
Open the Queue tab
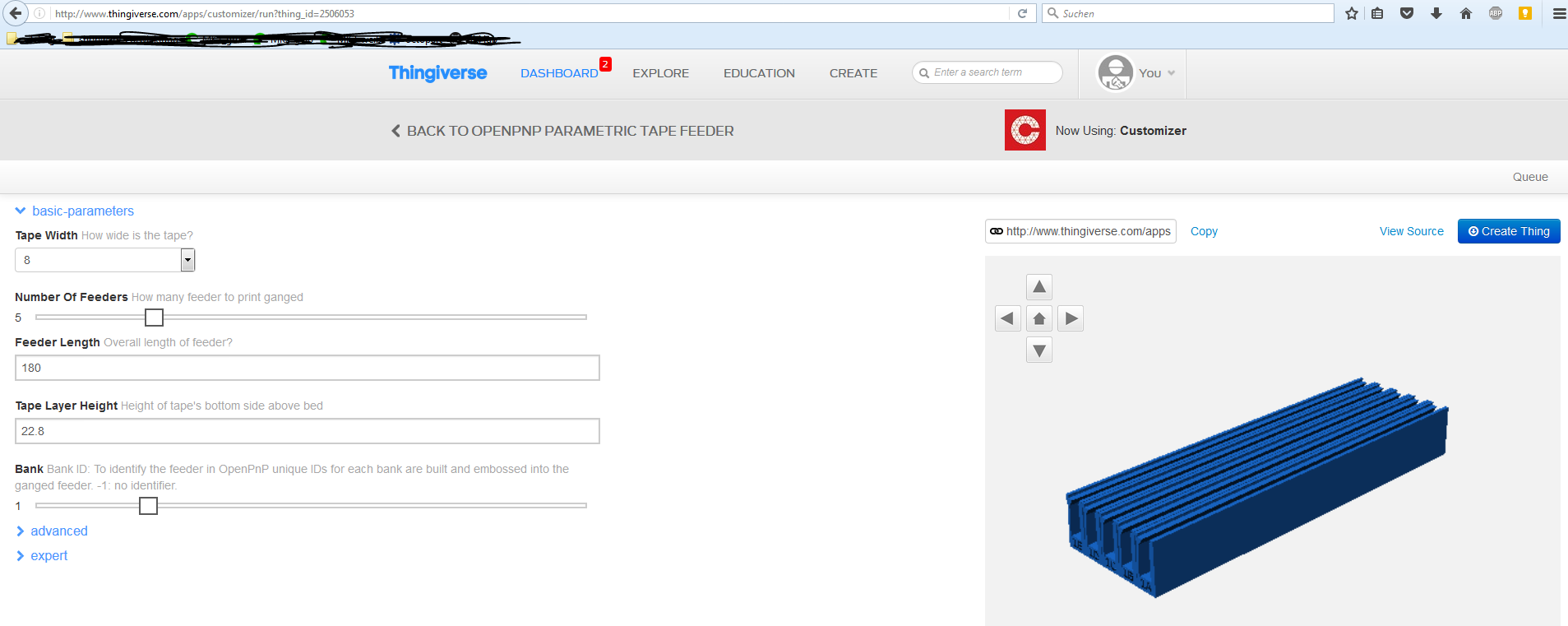click(x=1530, y=177)
